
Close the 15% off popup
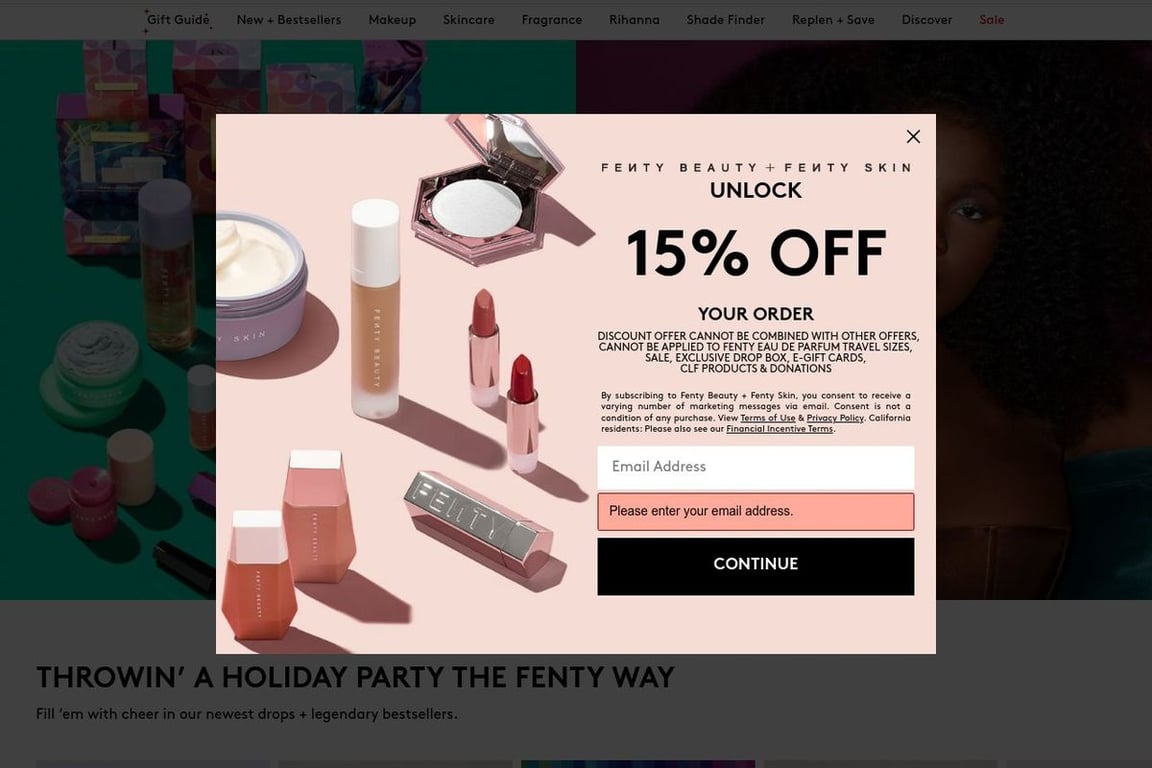(913, 137)
